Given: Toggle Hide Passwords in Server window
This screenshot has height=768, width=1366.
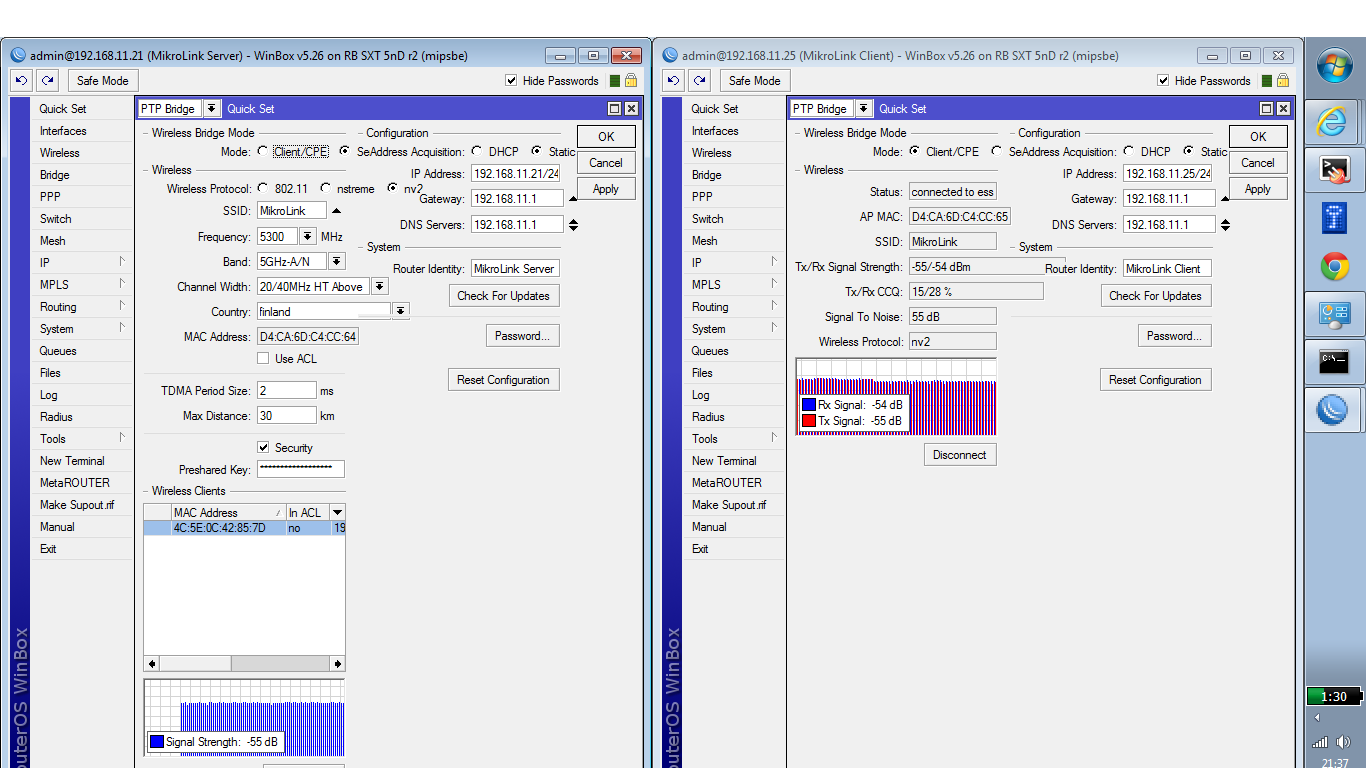Looking at the screenshot, I should tap(511, 81).
